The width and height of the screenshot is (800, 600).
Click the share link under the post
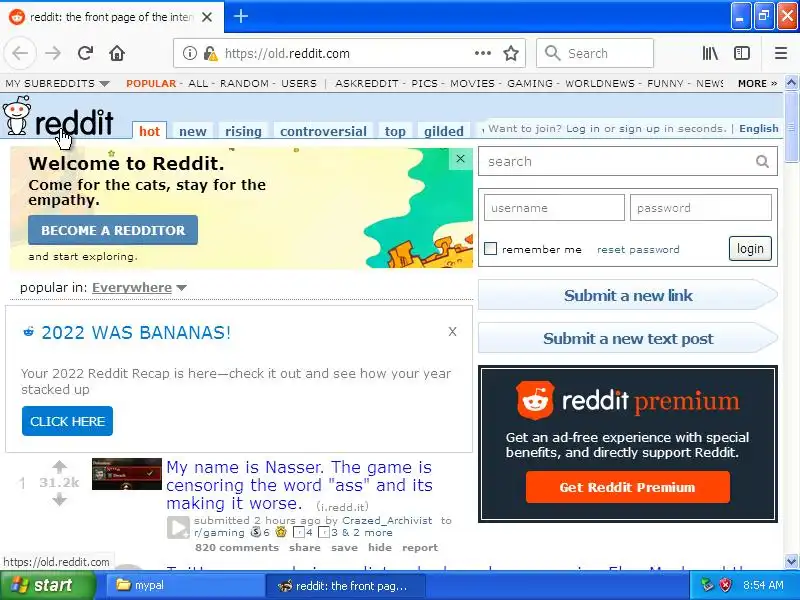tap(305, 547)
